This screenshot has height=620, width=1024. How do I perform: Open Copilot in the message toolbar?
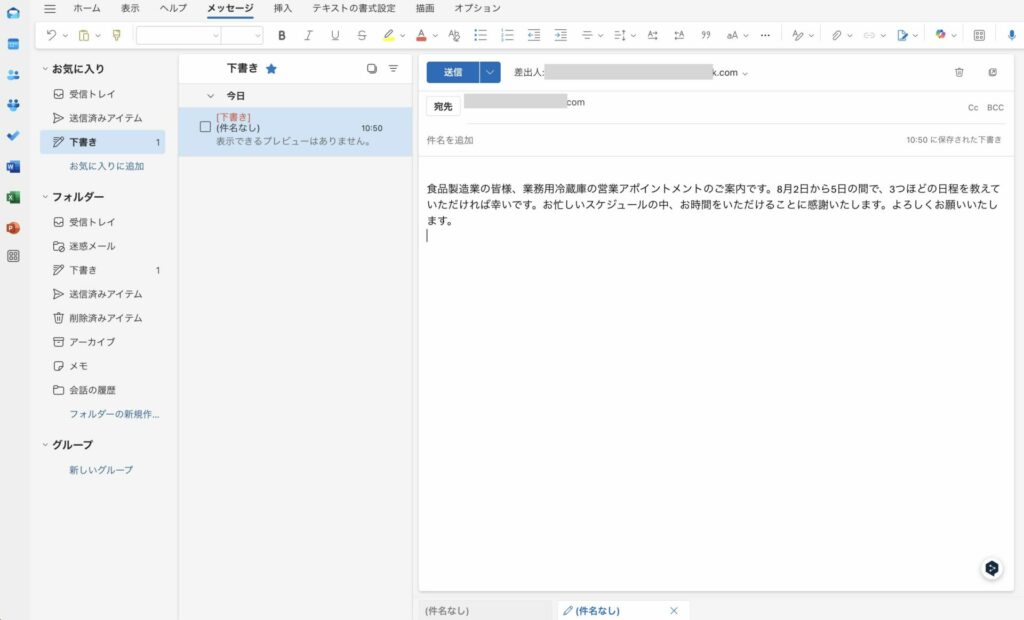(941, 35)
